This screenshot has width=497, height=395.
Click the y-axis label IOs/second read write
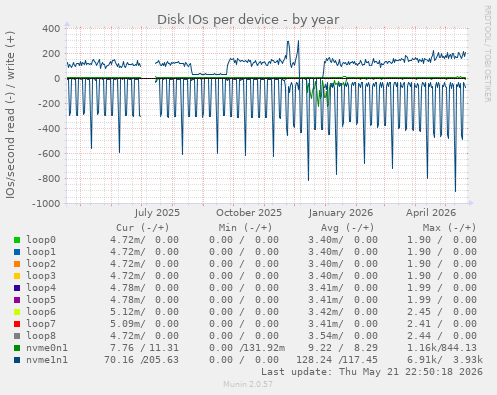[x=10, y=115]
